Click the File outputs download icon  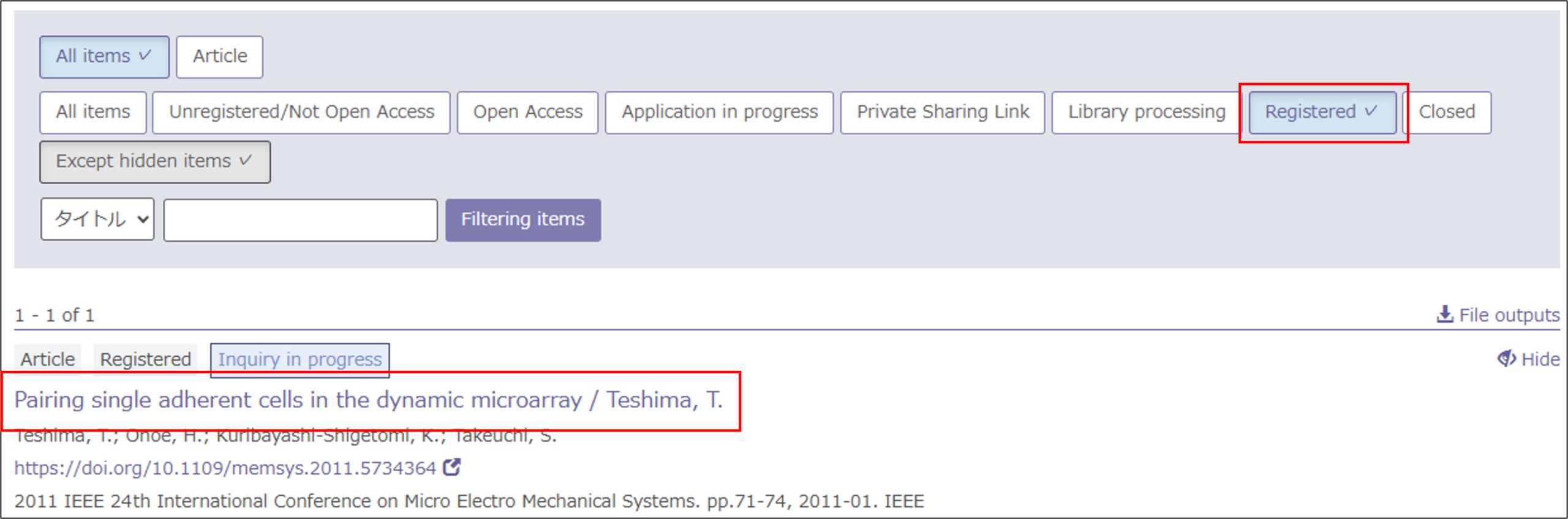click(1445, 315)
